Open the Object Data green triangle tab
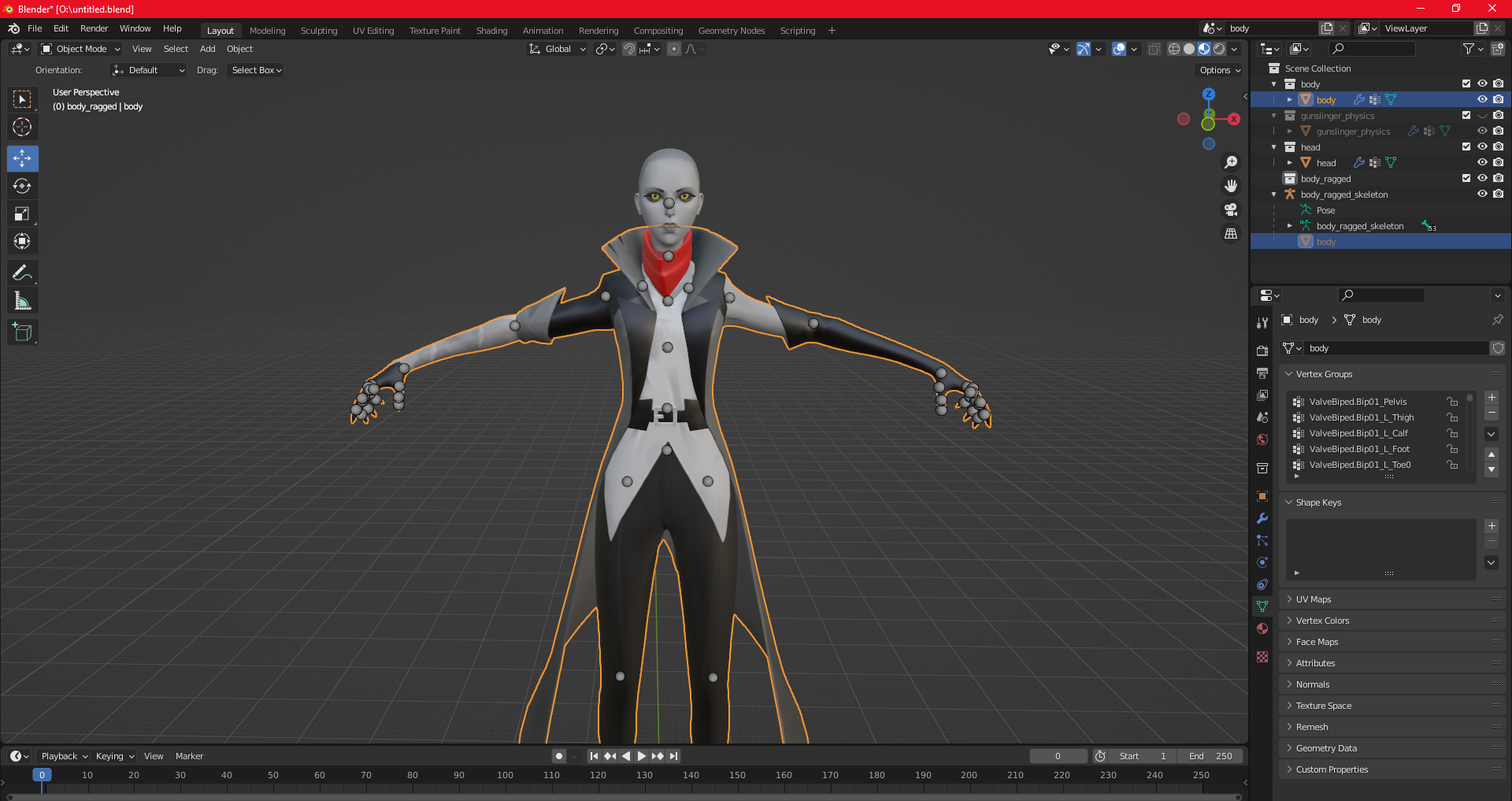The image size is (1512, 801). pos(1262,606)
